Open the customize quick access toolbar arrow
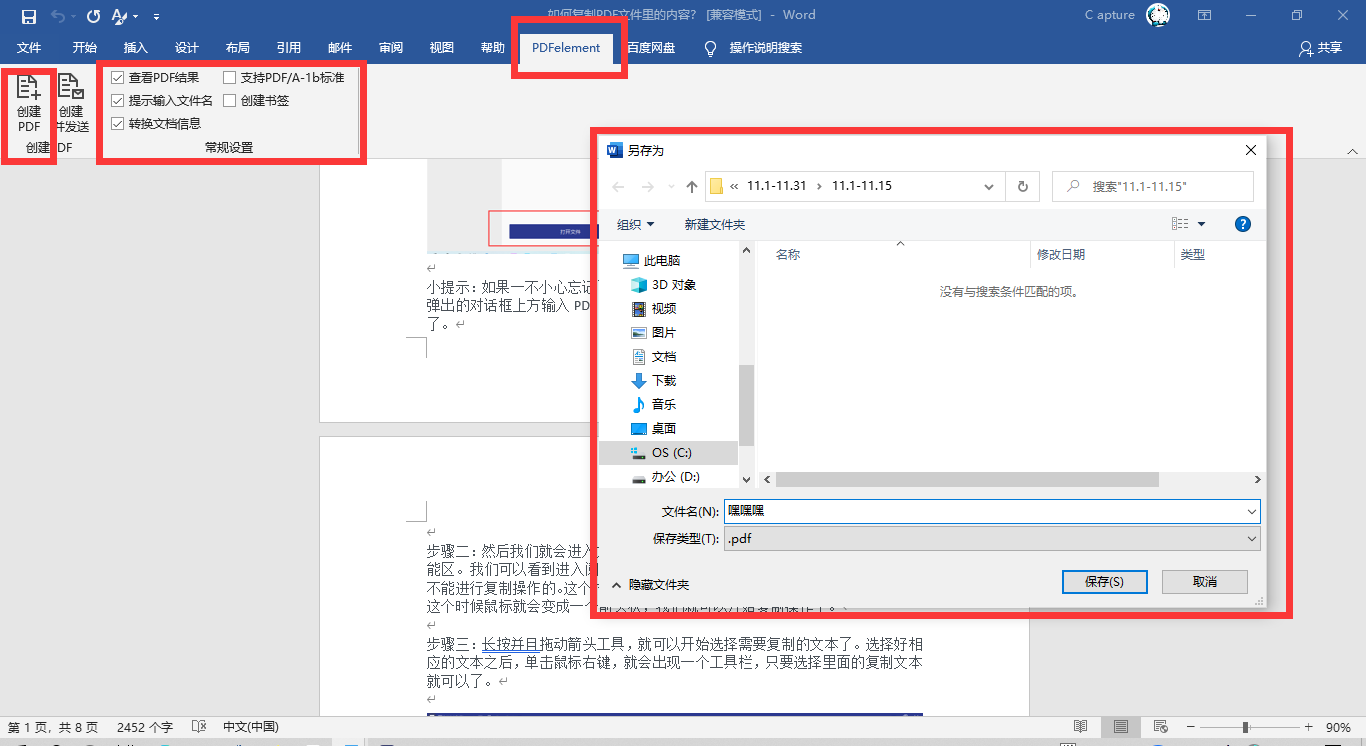Viewport: 1366px width, 746px height. click(x=157, y=16)
